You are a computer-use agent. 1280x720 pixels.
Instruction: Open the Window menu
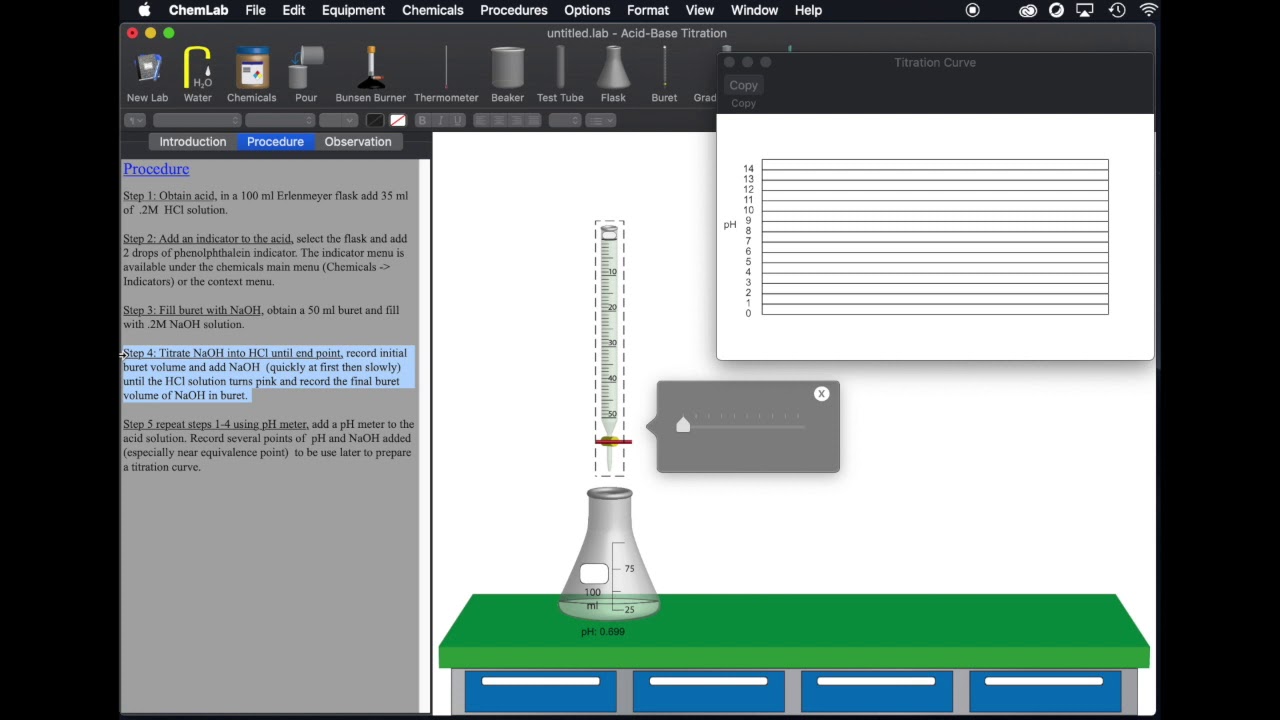(754, 10)
